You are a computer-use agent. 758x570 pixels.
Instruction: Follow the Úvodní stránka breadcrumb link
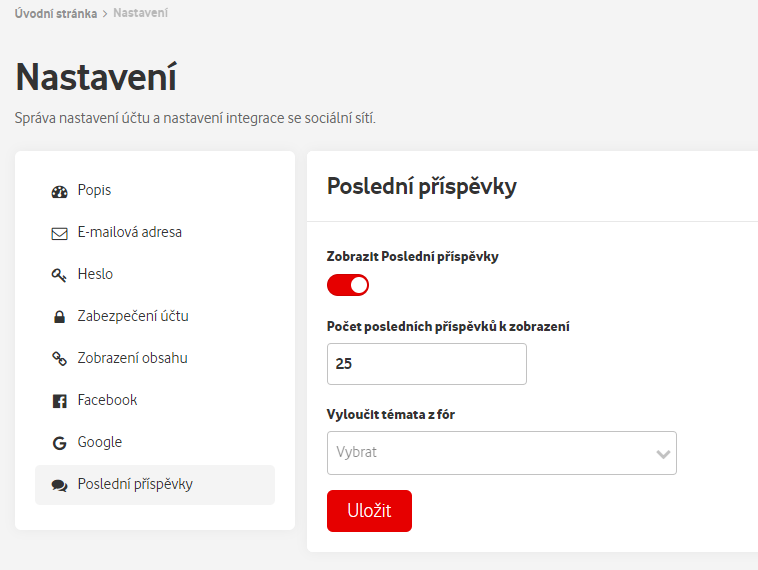(56, 14)
